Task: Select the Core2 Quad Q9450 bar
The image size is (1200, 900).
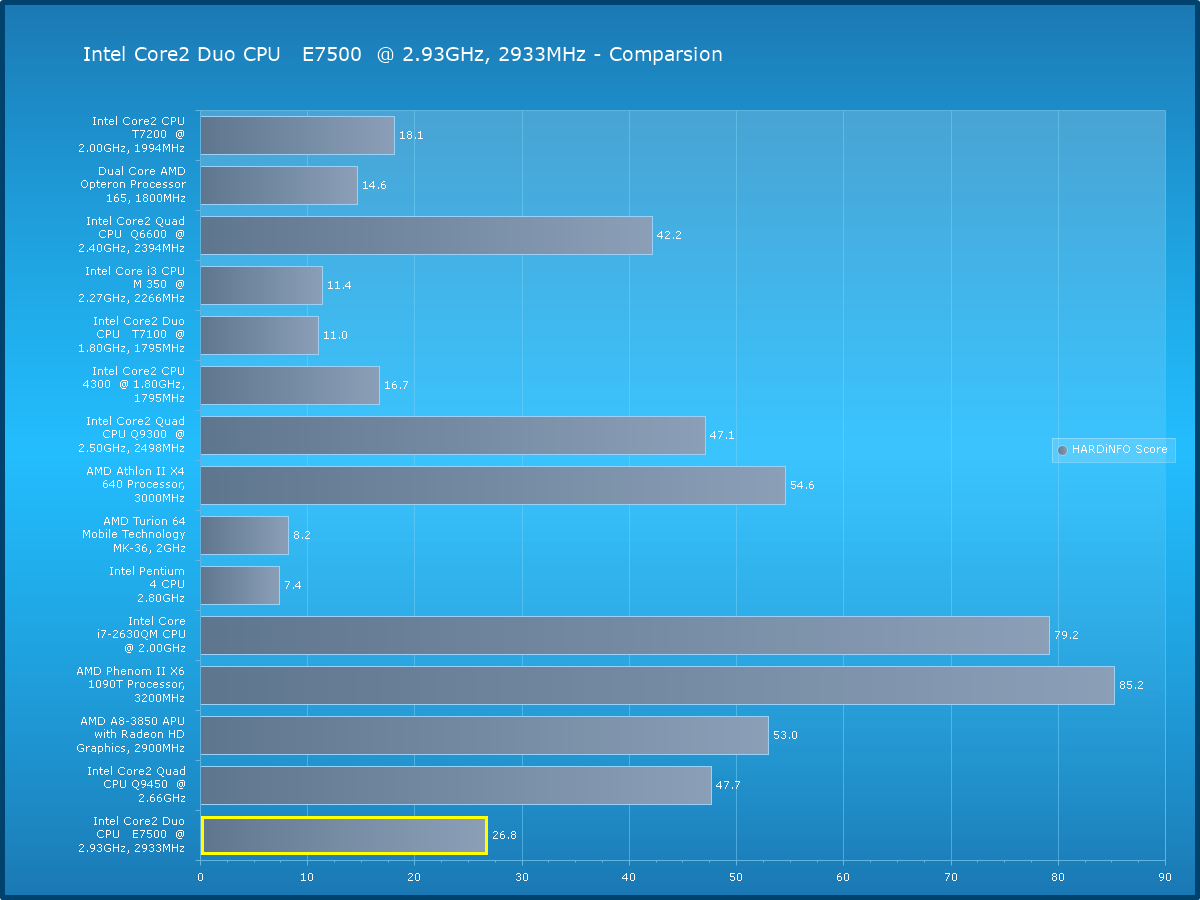Action: (456, 785)
